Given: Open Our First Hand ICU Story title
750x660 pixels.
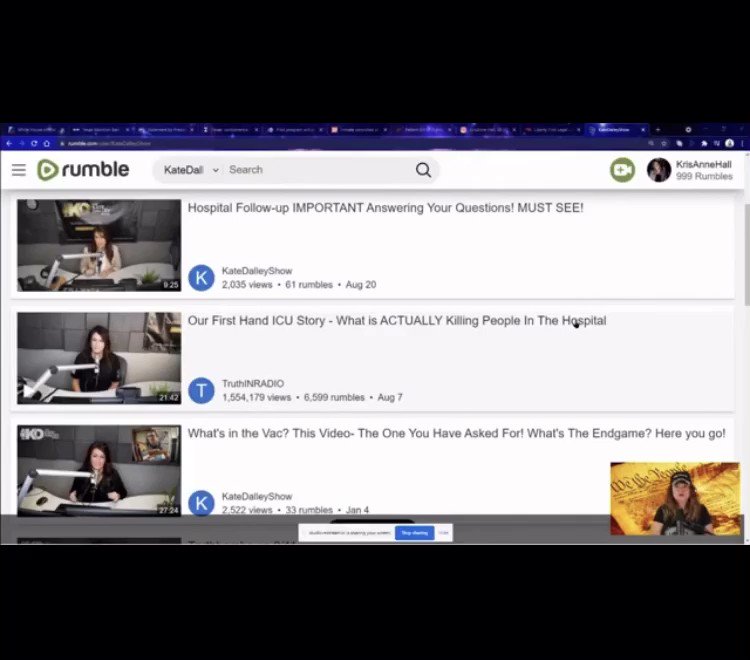Looking at the screenshot, I should tap(397, 321).
